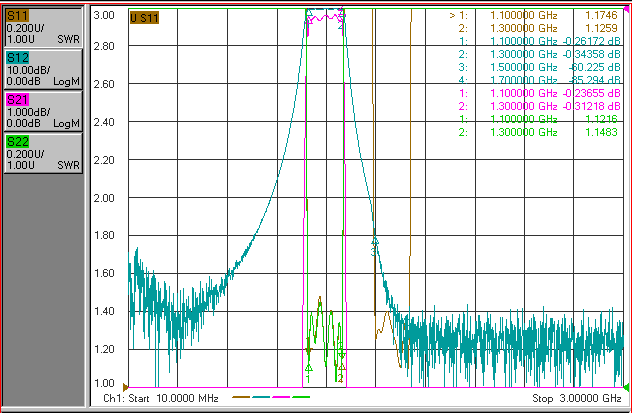Click S12 marker value '-0.26172 dB'
The image size is (632, 413).
point(590,41)
